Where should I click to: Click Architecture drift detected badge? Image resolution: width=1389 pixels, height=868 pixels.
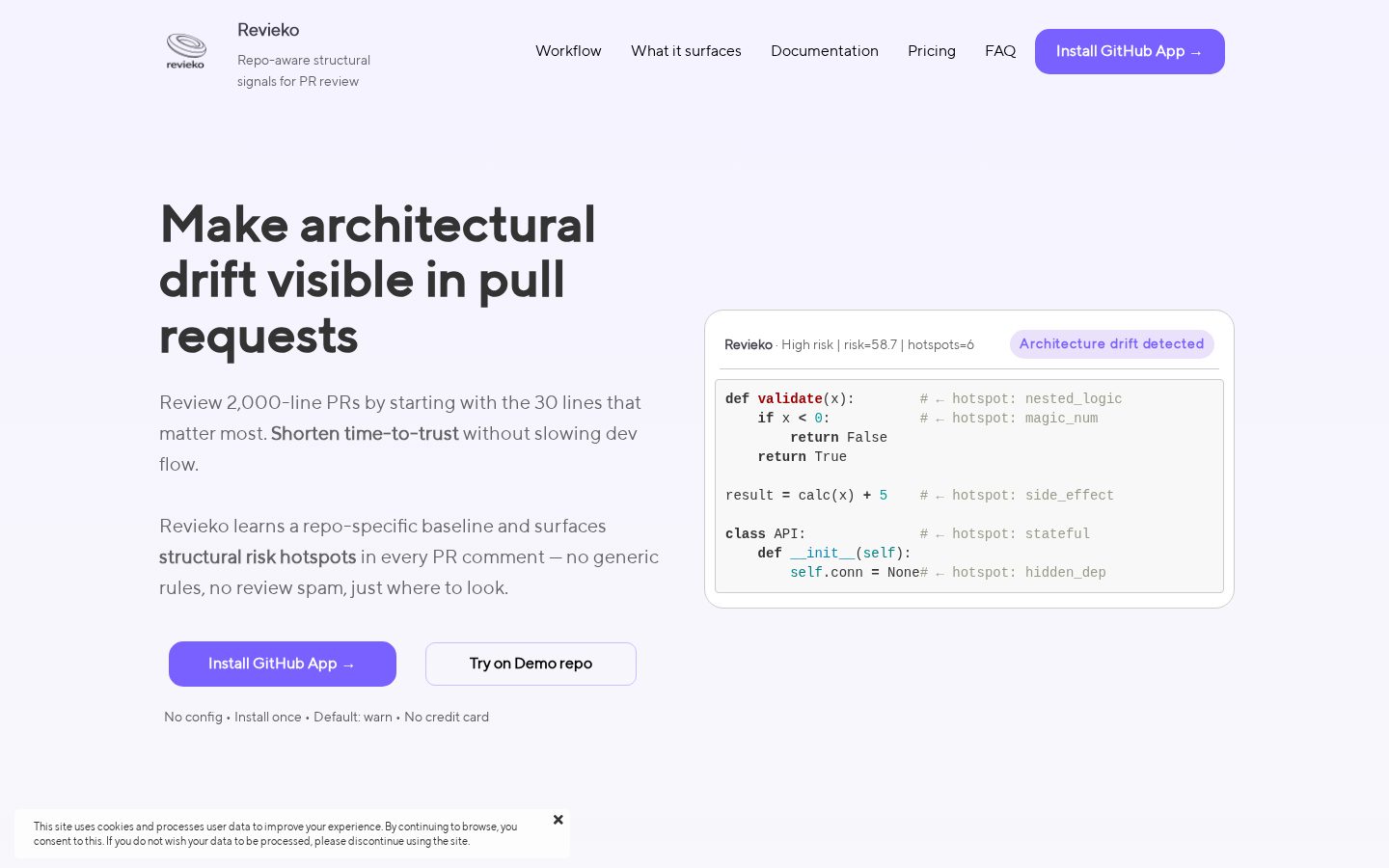tap(1111, 344)
